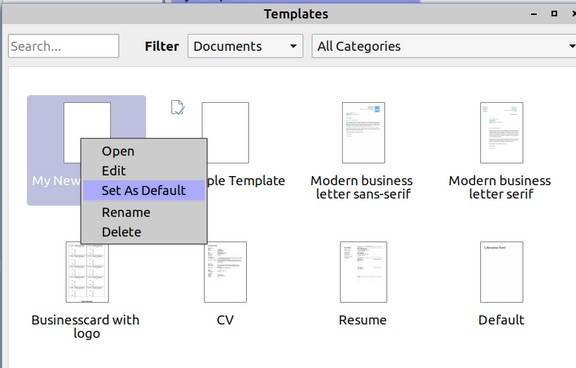576x368 pixels.
Task: Click the 'Businesscard with logo' label
Action: [x=86, y=326]
